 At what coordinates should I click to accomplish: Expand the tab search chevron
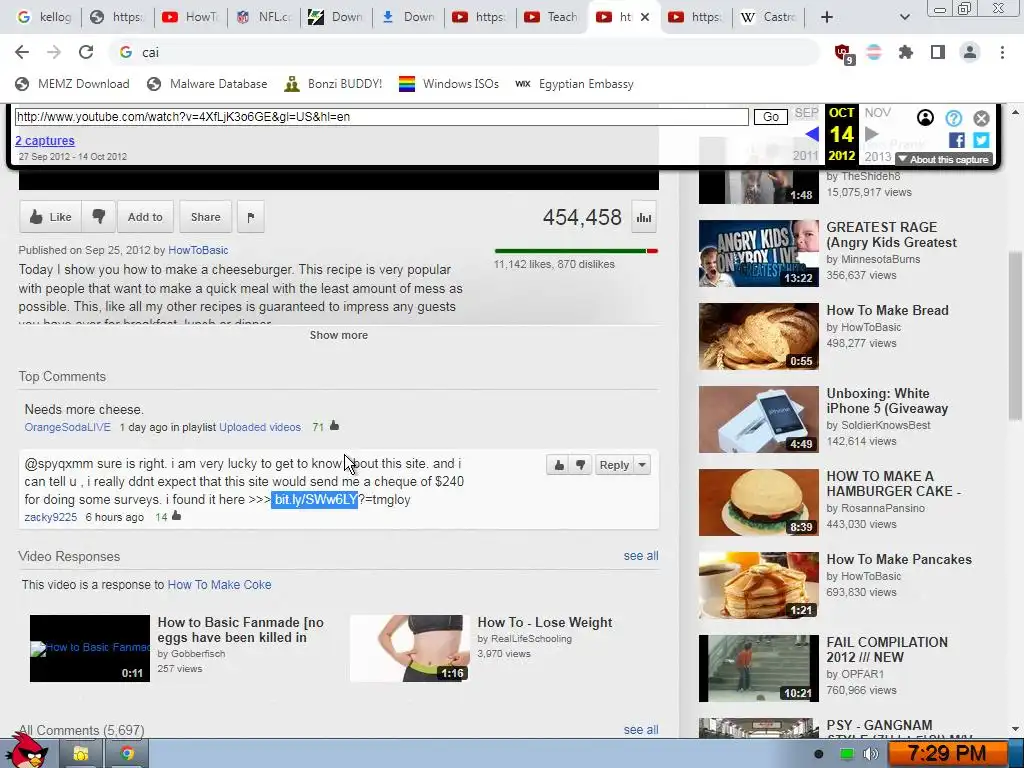click(904, 17)
